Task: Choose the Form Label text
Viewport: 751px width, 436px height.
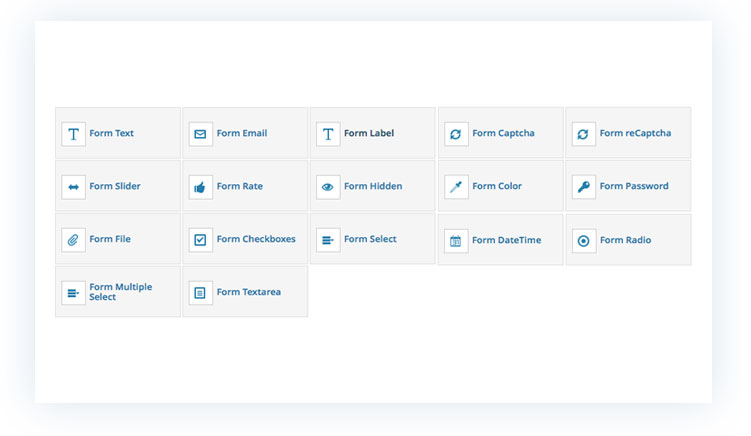Action: [369, 133]
